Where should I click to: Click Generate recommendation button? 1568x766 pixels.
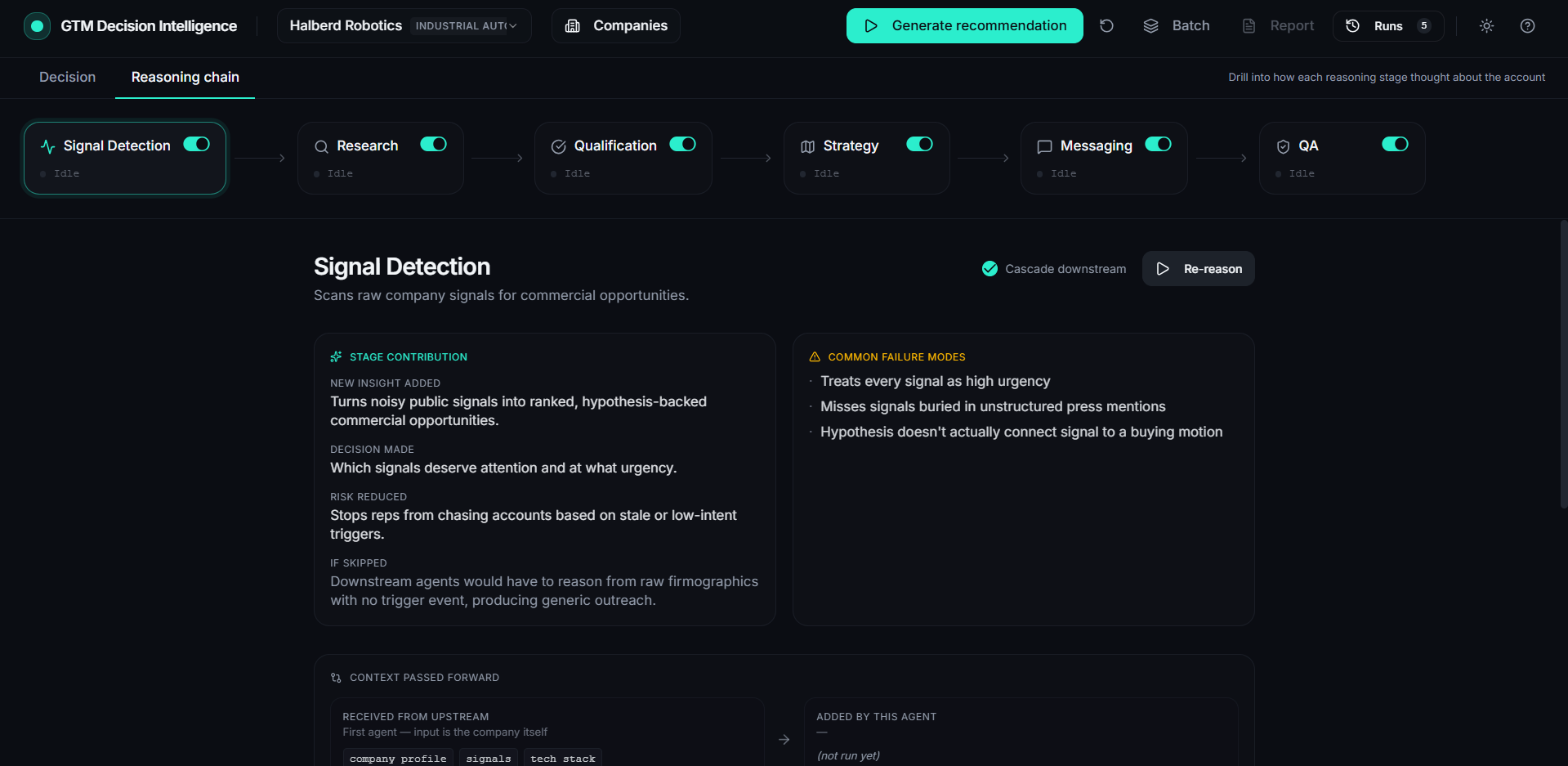point(965,26)
